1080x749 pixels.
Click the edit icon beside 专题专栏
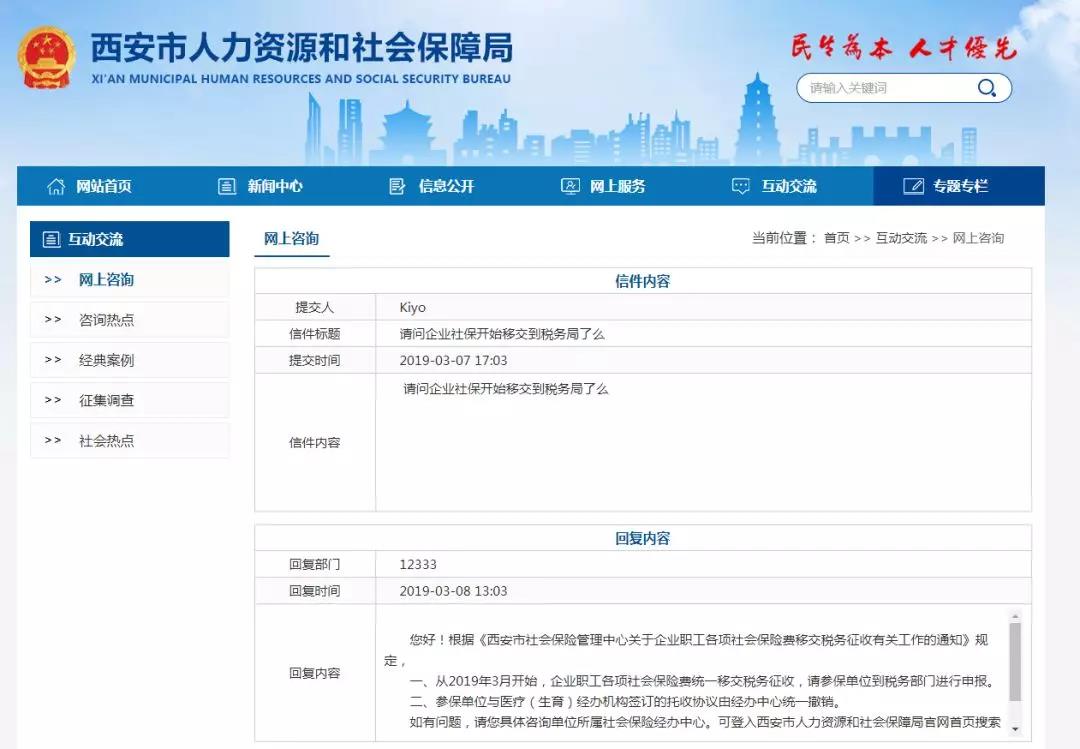point(913,186)
